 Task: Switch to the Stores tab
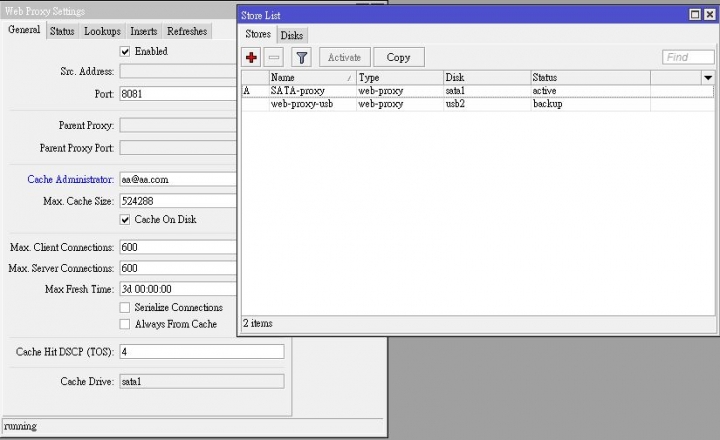coord(258,34)
